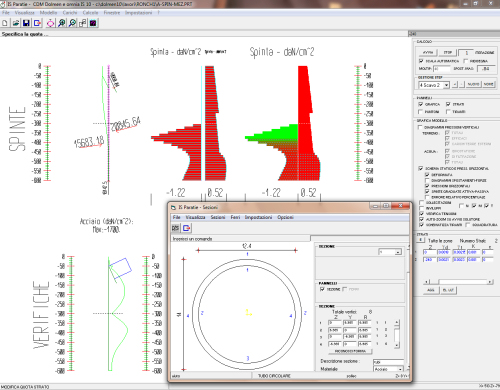Screen dimensions: 500x390
Task: Toggle the Sezione checkbox in Sezioni window
Action: click(322, 289)
